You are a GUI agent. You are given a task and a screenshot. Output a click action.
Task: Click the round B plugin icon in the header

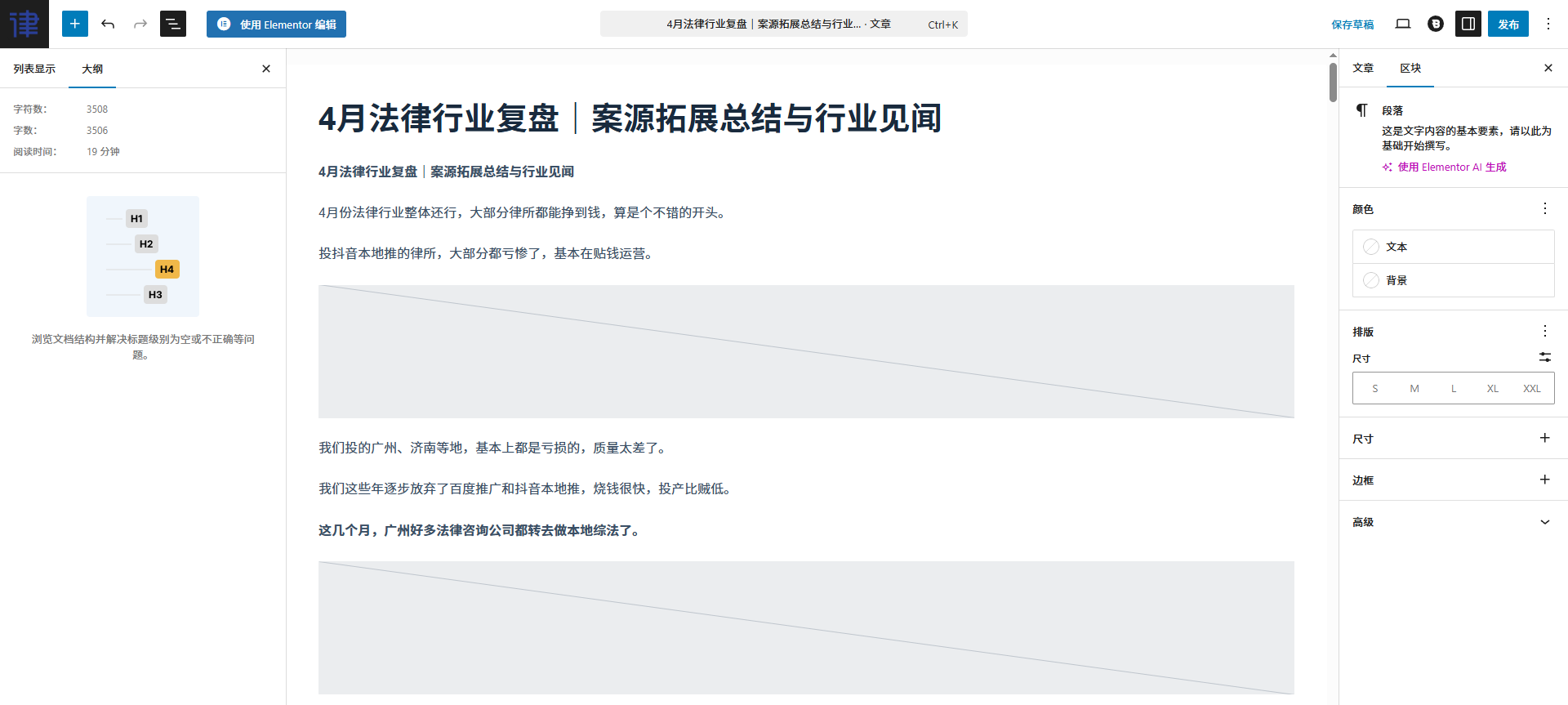point(1436,24)
